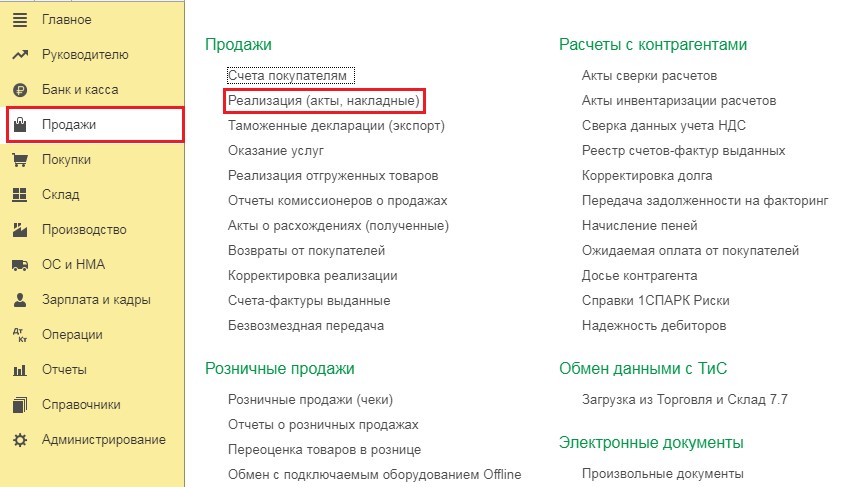Open Отчеты о розничных продажах
Image resolution: width=865 pixels, height=487 pixels.
click(x=323, y=425)
